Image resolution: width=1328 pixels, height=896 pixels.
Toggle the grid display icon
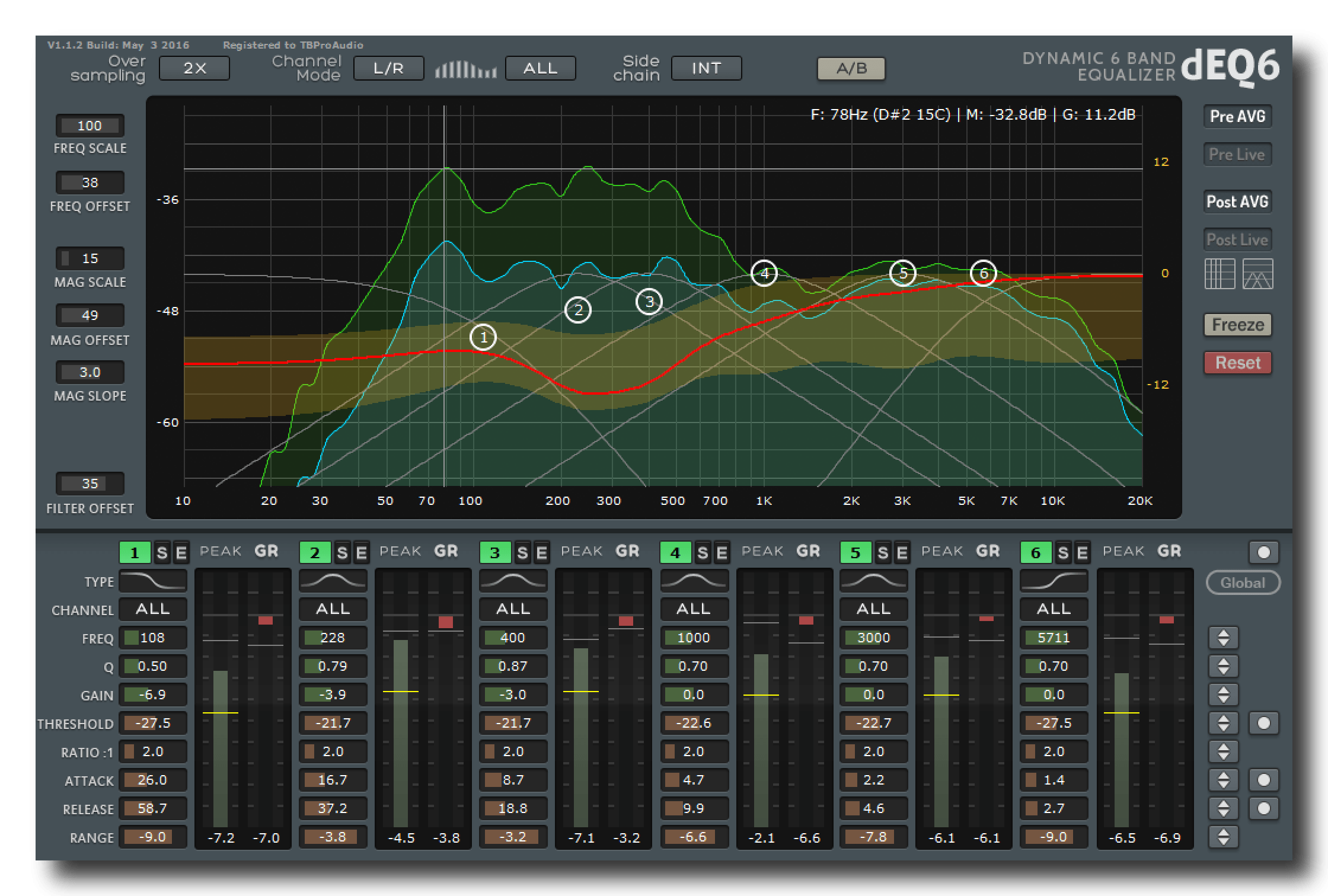pyautogui.click(x=1220, y=274)
